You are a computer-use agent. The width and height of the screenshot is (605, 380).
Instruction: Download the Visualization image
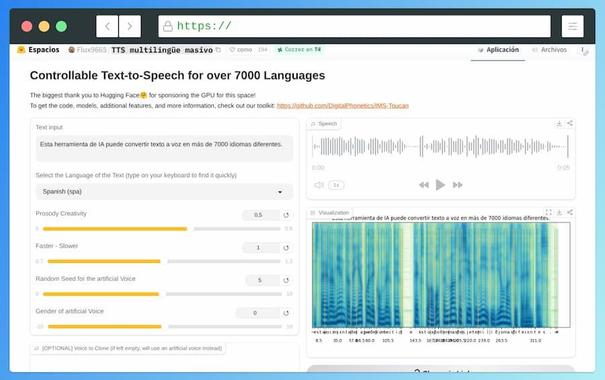coord(559,212)
